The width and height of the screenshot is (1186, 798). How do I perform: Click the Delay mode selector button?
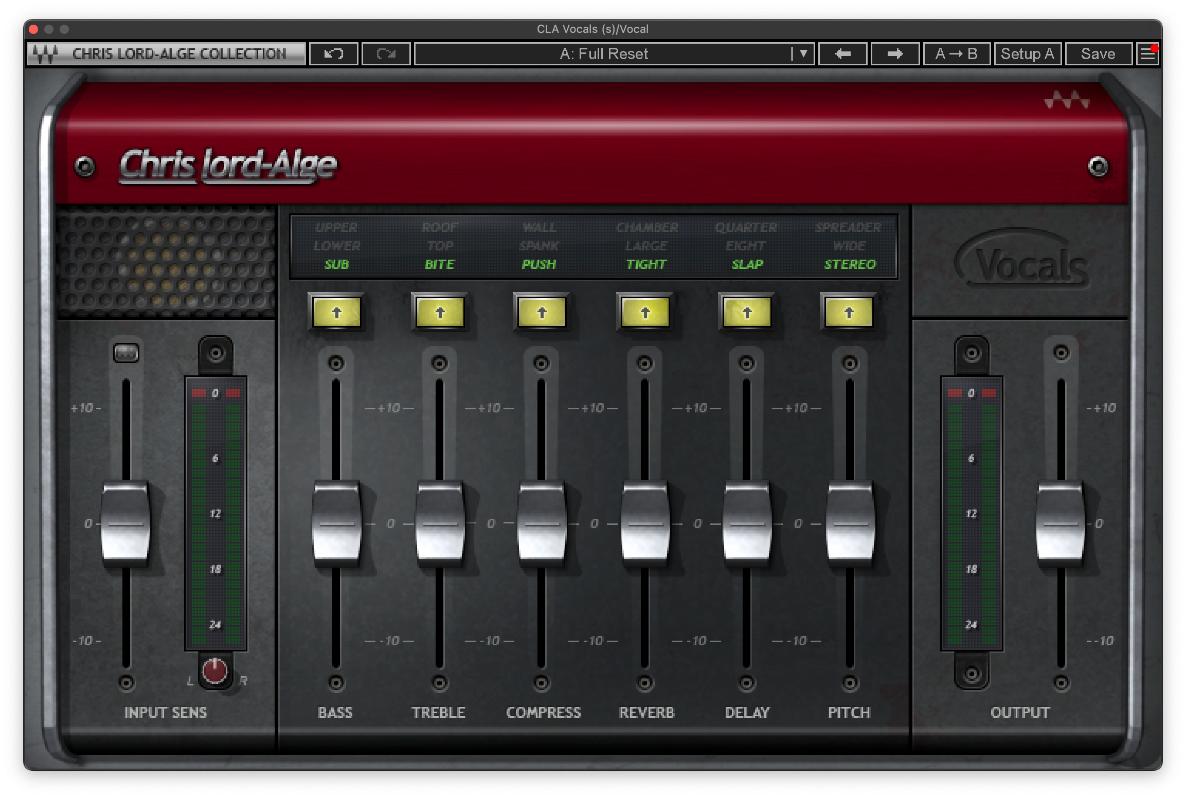point(747,312)
